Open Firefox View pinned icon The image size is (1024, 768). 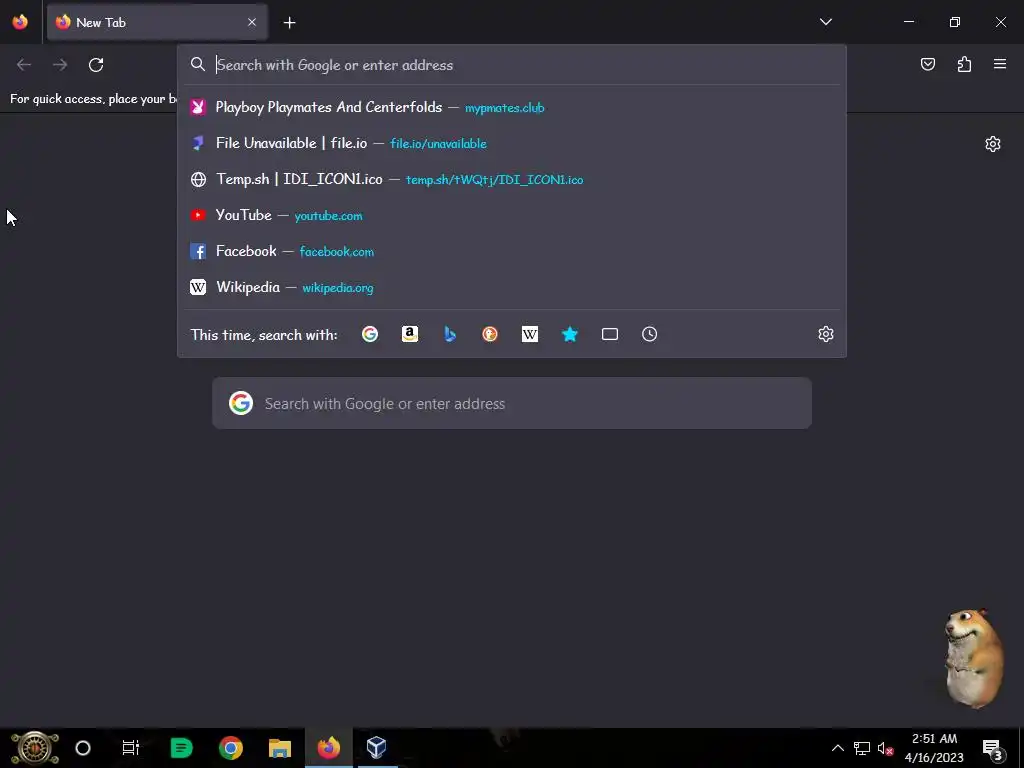20,22
